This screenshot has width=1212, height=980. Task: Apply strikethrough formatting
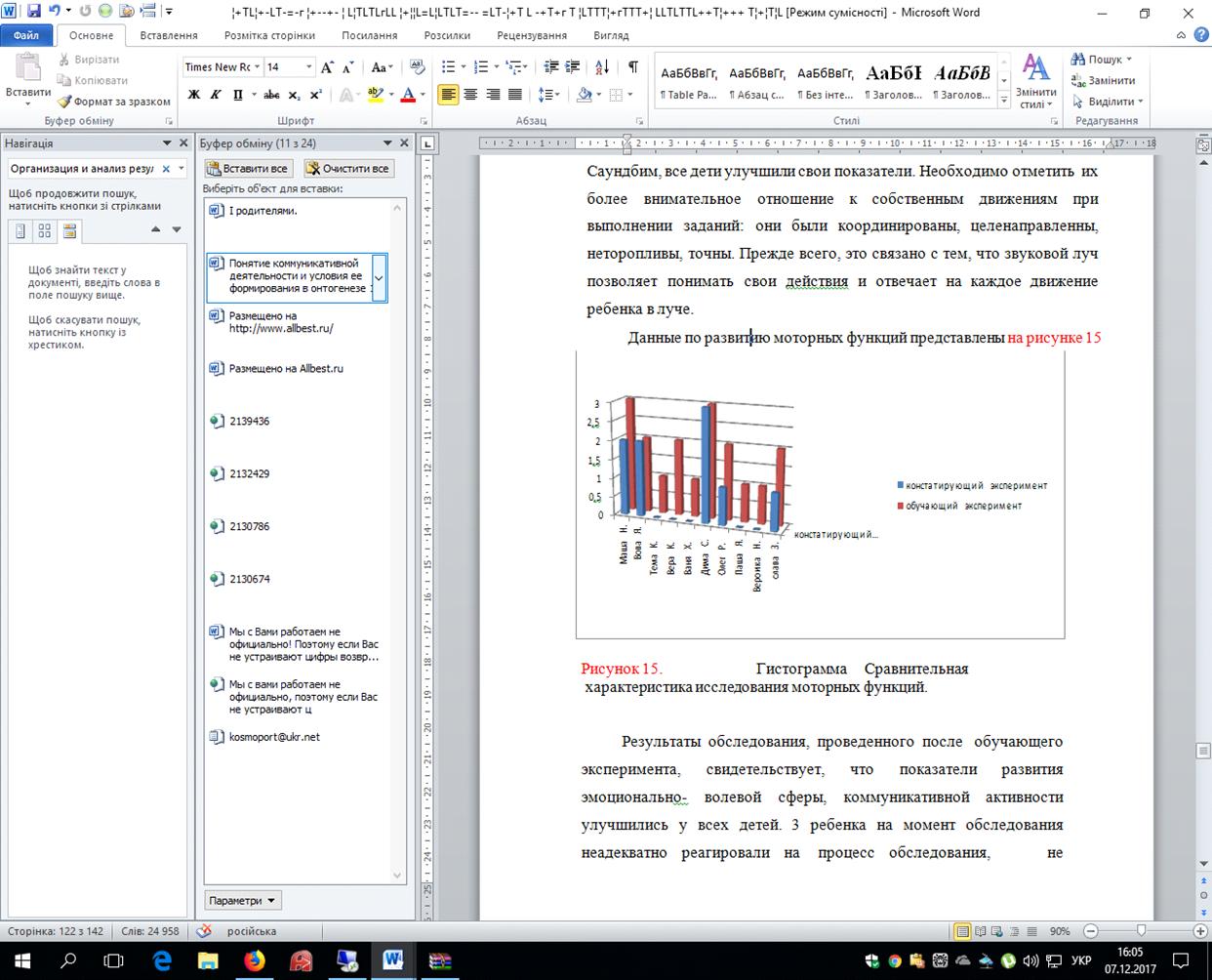point(271,95)
